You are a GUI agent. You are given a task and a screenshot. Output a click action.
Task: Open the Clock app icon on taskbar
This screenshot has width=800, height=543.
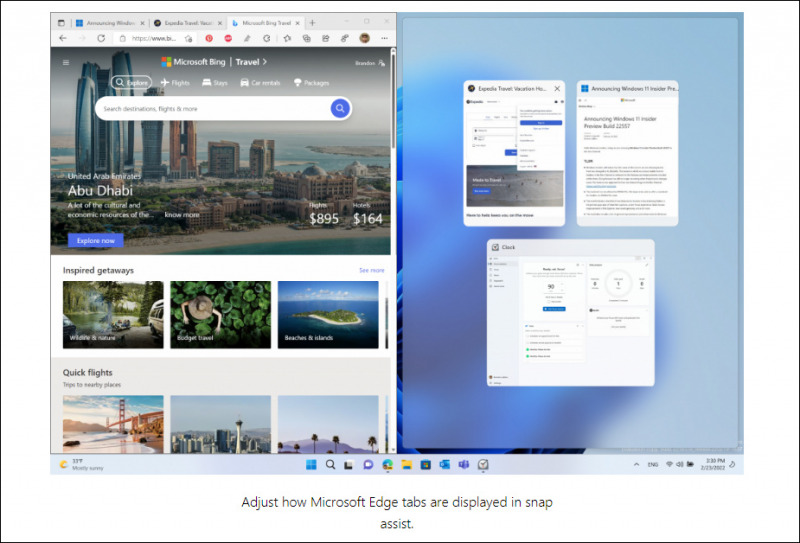[483, 464]
